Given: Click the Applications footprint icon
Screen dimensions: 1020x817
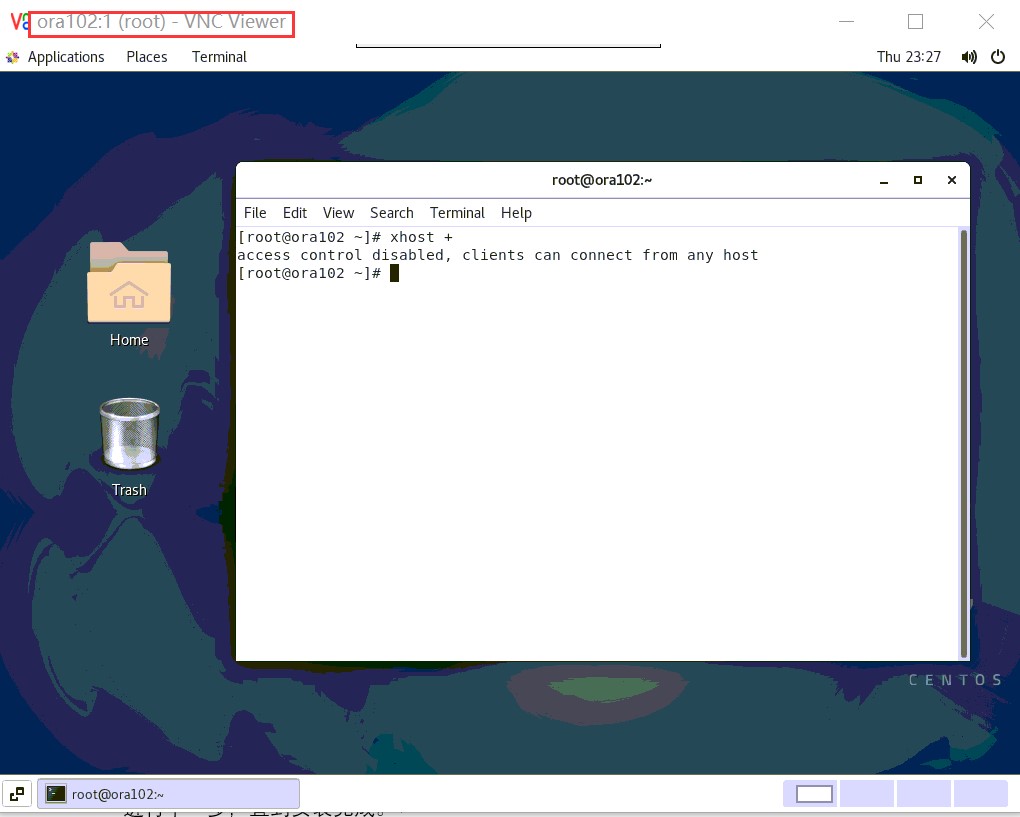Looking at the screenshot, I should pos(11,57).
